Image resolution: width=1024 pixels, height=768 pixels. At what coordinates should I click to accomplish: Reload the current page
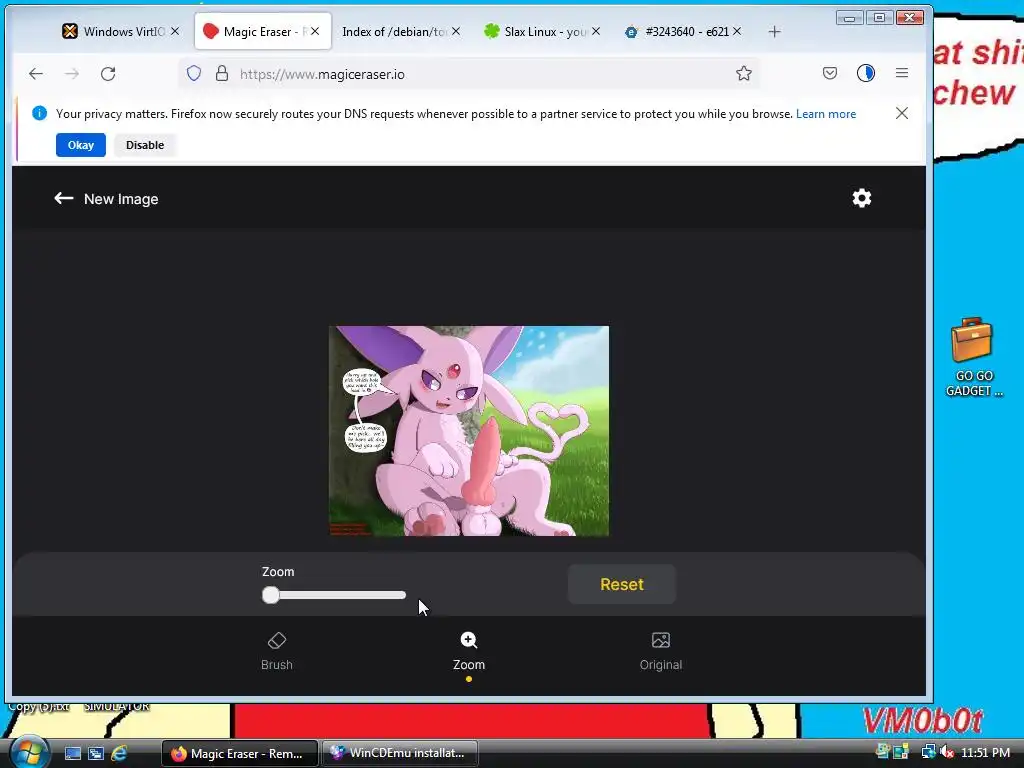click(x=108, y=74)
